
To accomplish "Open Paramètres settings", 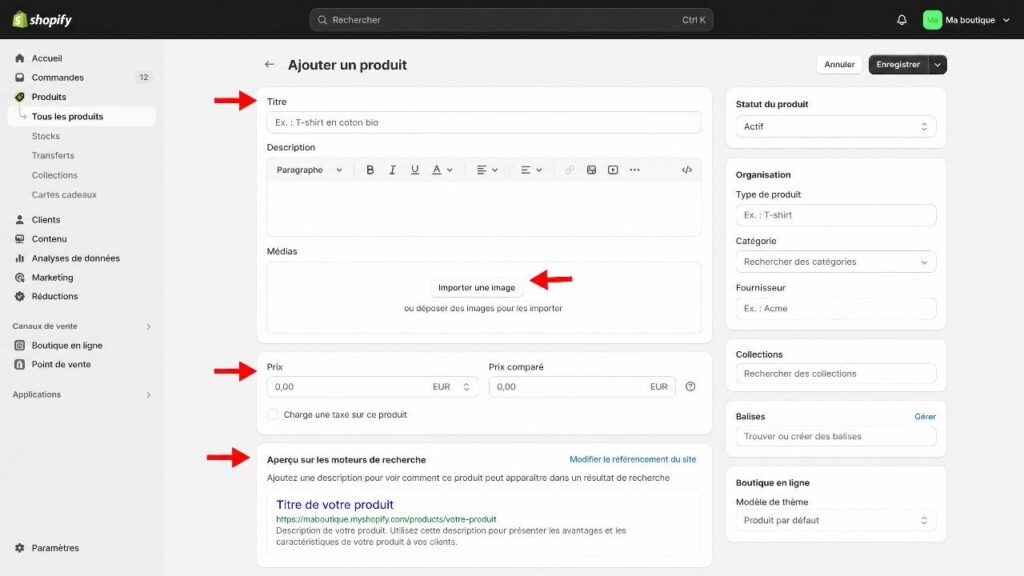I will pyautogui.click(x=55, y=548).
